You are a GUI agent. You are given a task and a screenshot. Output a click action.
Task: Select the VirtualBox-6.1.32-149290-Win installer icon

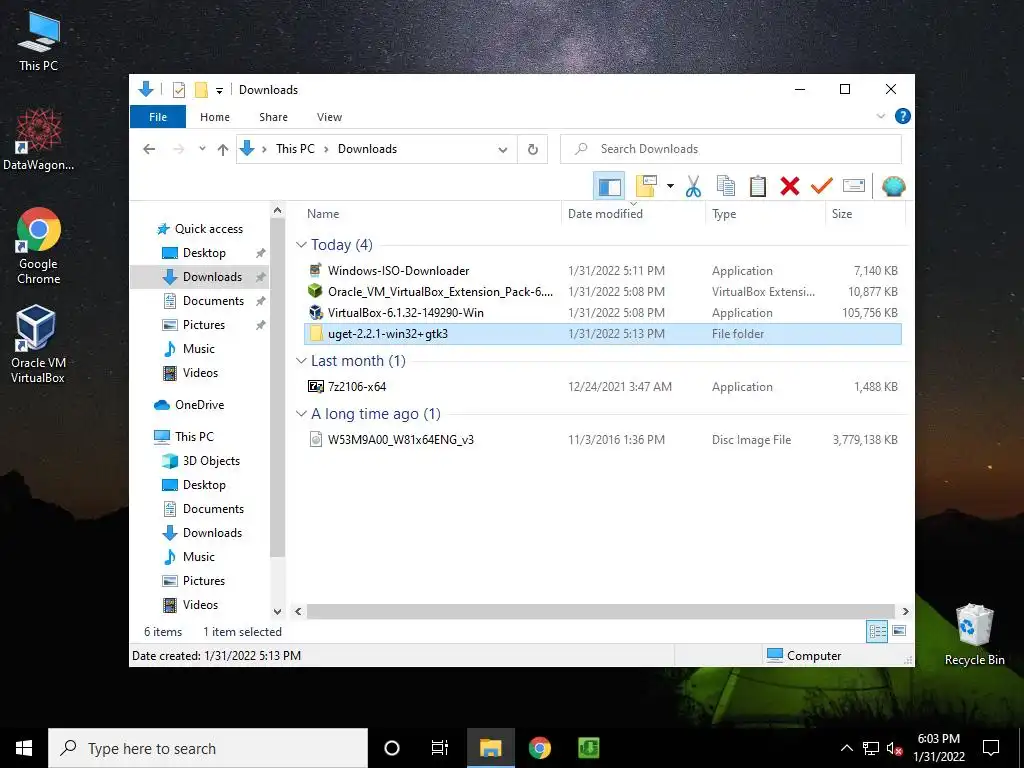click(315, 312)
